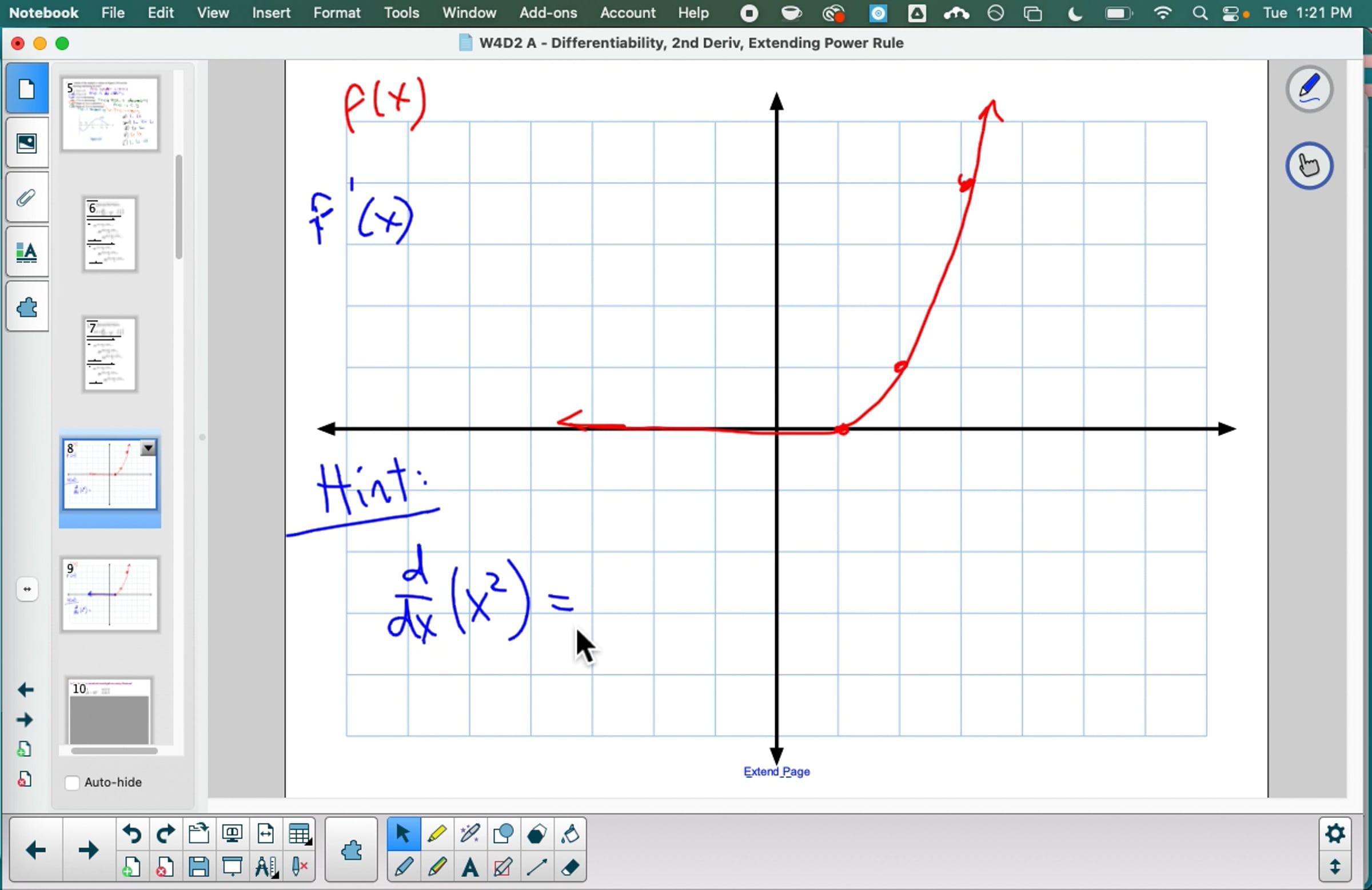This screenshot has width=1372, height=890.
Task: Open the Attachments tab in sidebar
Action: 26,198
